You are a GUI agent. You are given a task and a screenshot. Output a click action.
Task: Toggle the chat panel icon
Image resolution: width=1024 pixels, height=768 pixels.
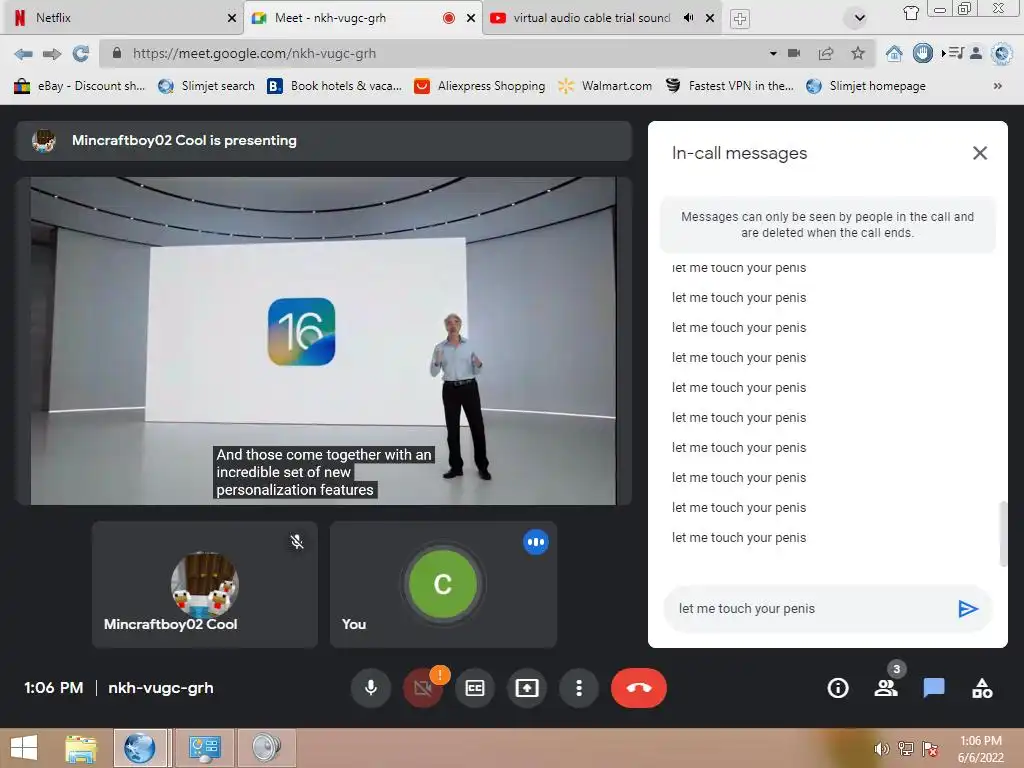point(934,688)
